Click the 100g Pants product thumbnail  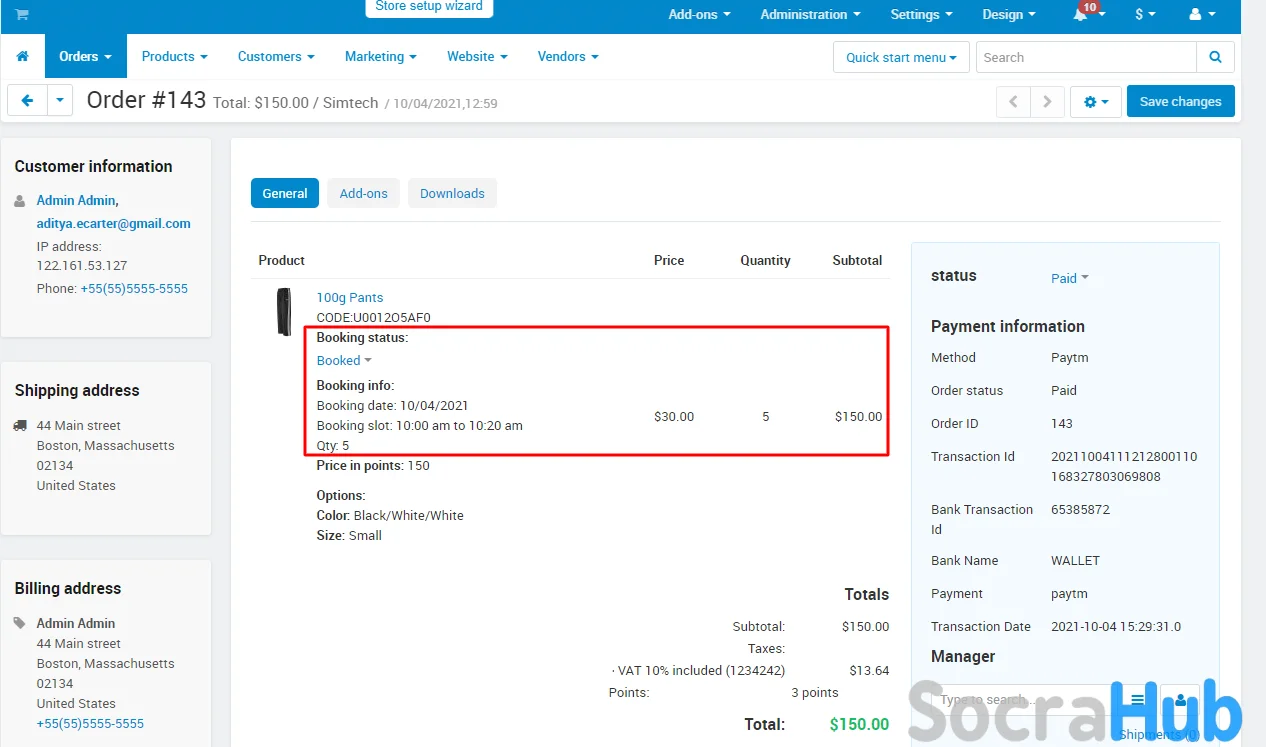pyautogui.click(x=284, y=311)
